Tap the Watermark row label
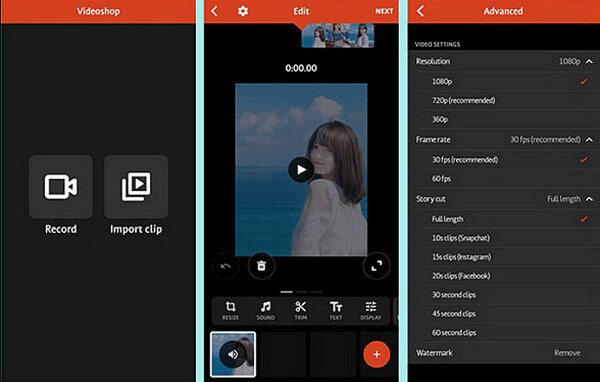 [434, 353]
